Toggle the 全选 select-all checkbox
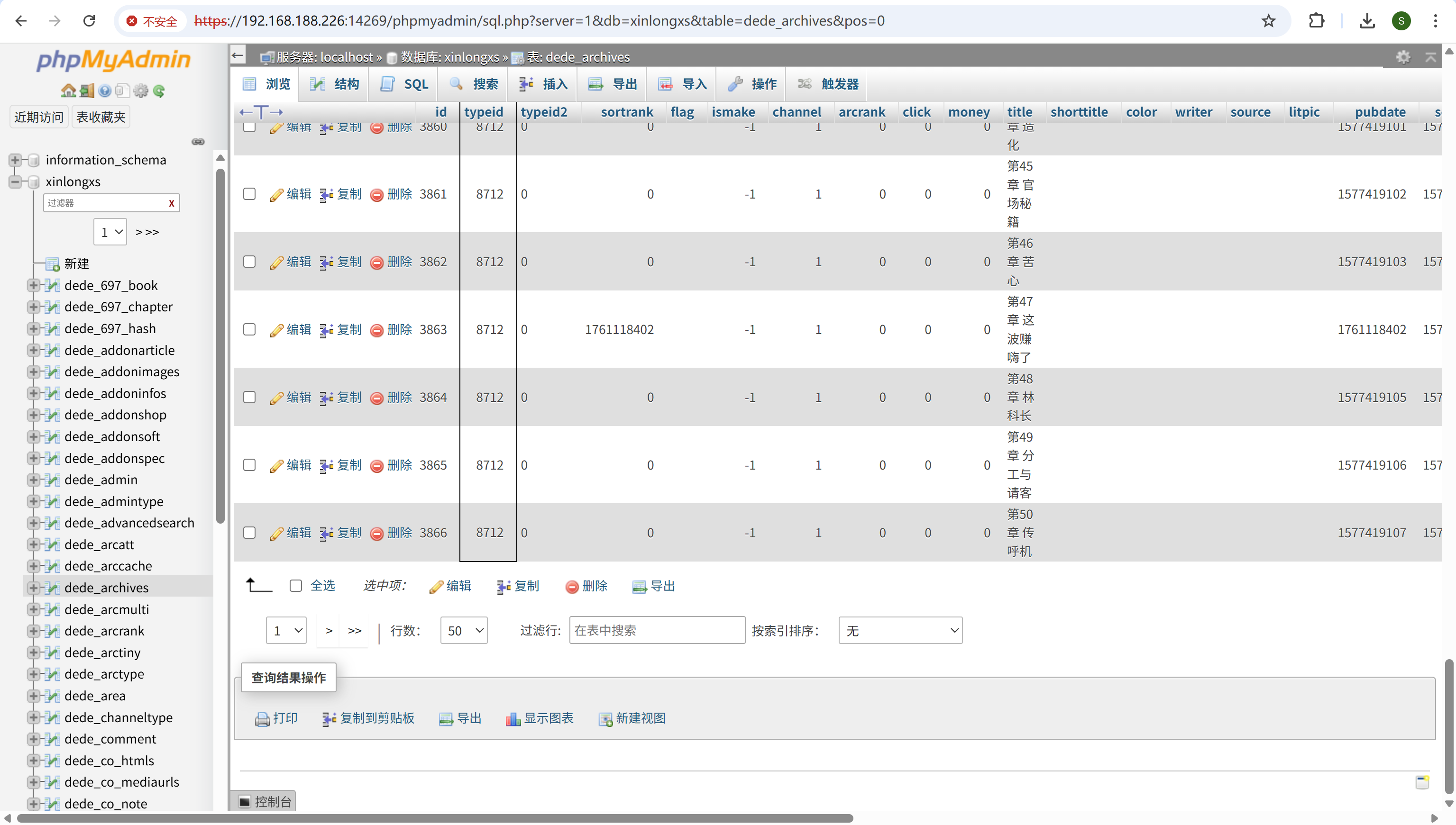1456x825 pixels. 296,586
